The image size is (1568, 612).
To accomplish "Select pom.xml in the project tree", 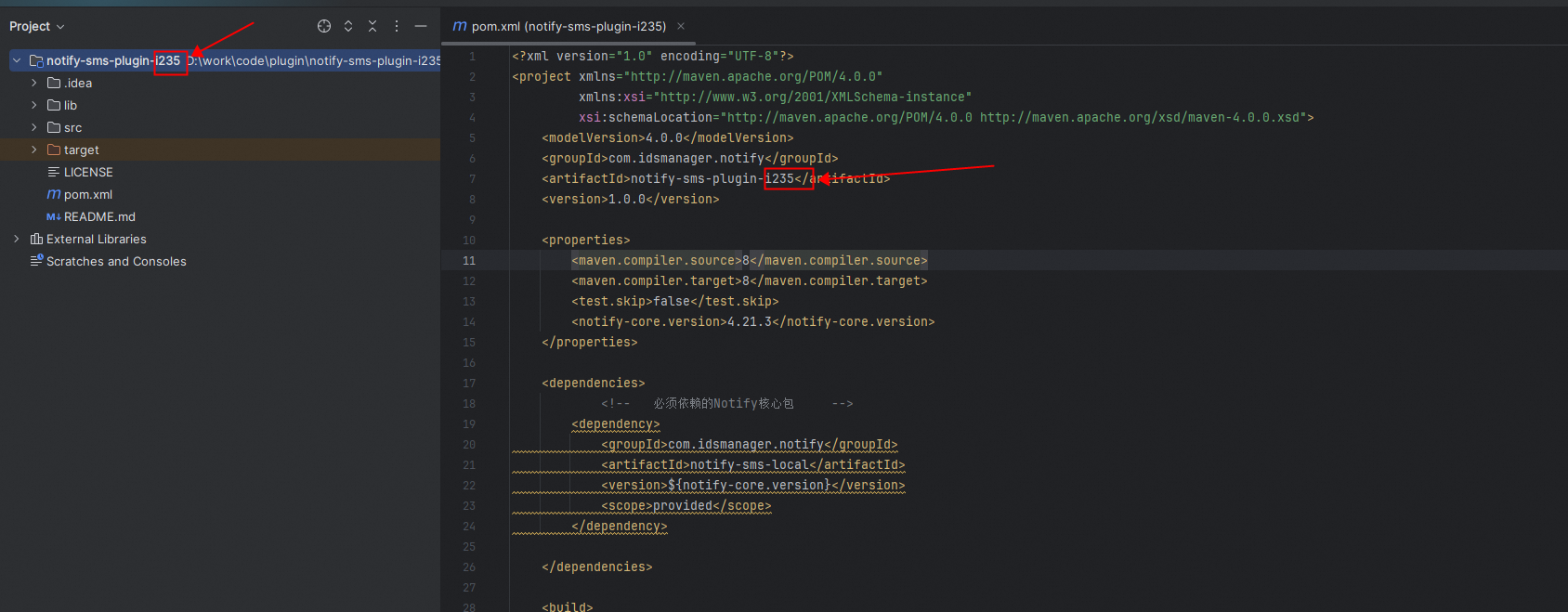I will [87, 194].
